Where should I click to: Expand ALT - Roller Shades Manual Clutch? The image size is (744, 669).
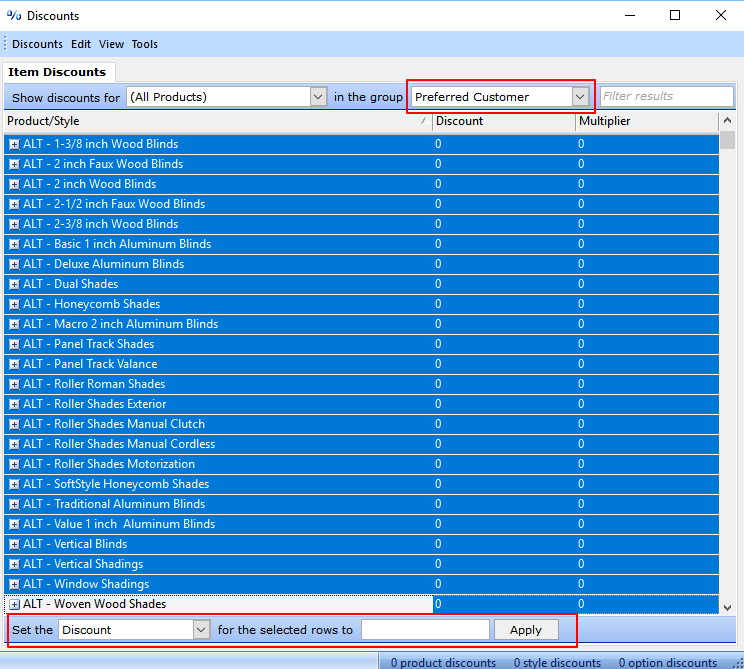click(x=15, y=424)
